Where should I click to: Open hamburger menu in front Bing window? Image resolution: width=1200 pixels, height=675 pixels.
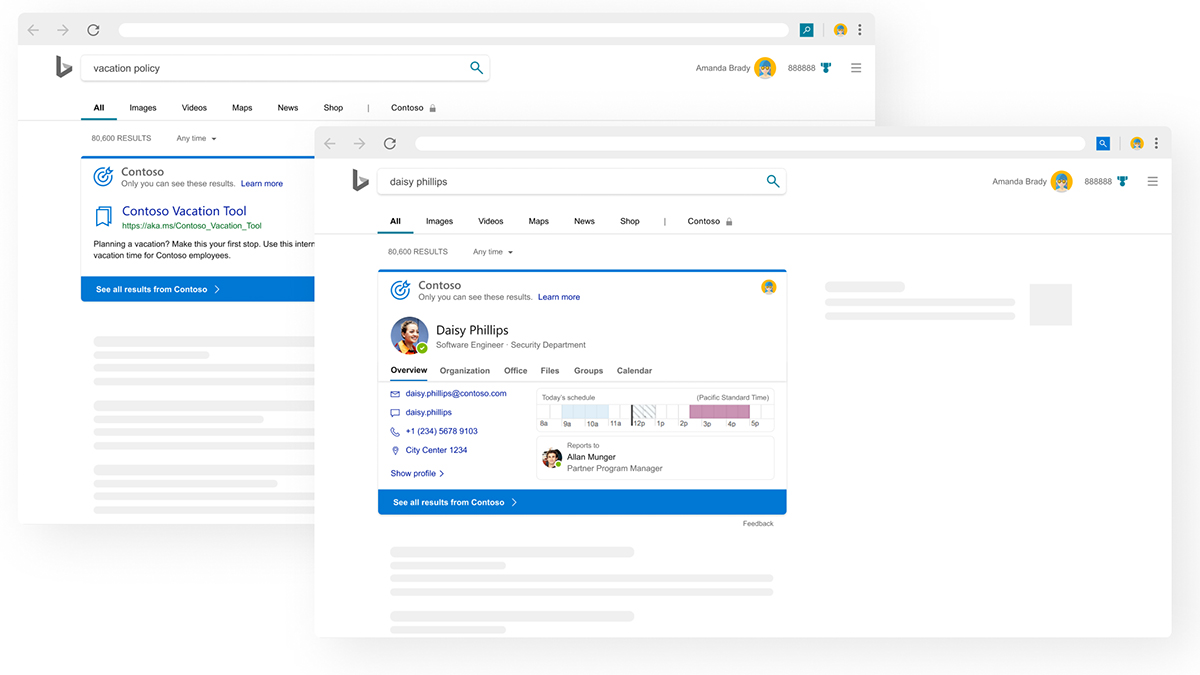[1153, 181]
